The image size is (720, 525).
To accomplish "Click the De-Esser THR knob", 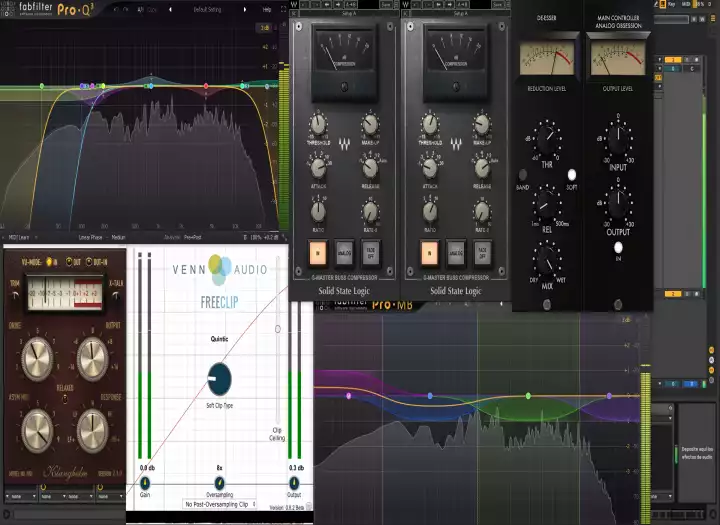I will [547, 138].
